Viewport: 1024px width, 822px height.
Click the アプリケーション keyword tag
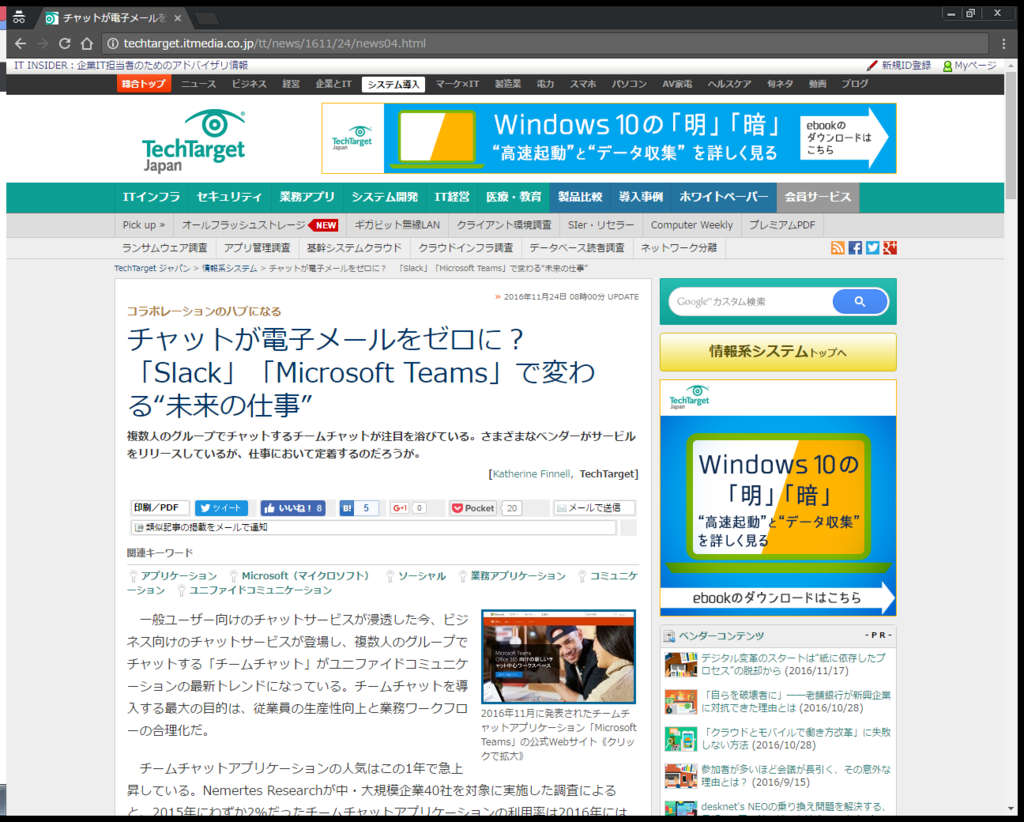point(178,576)
